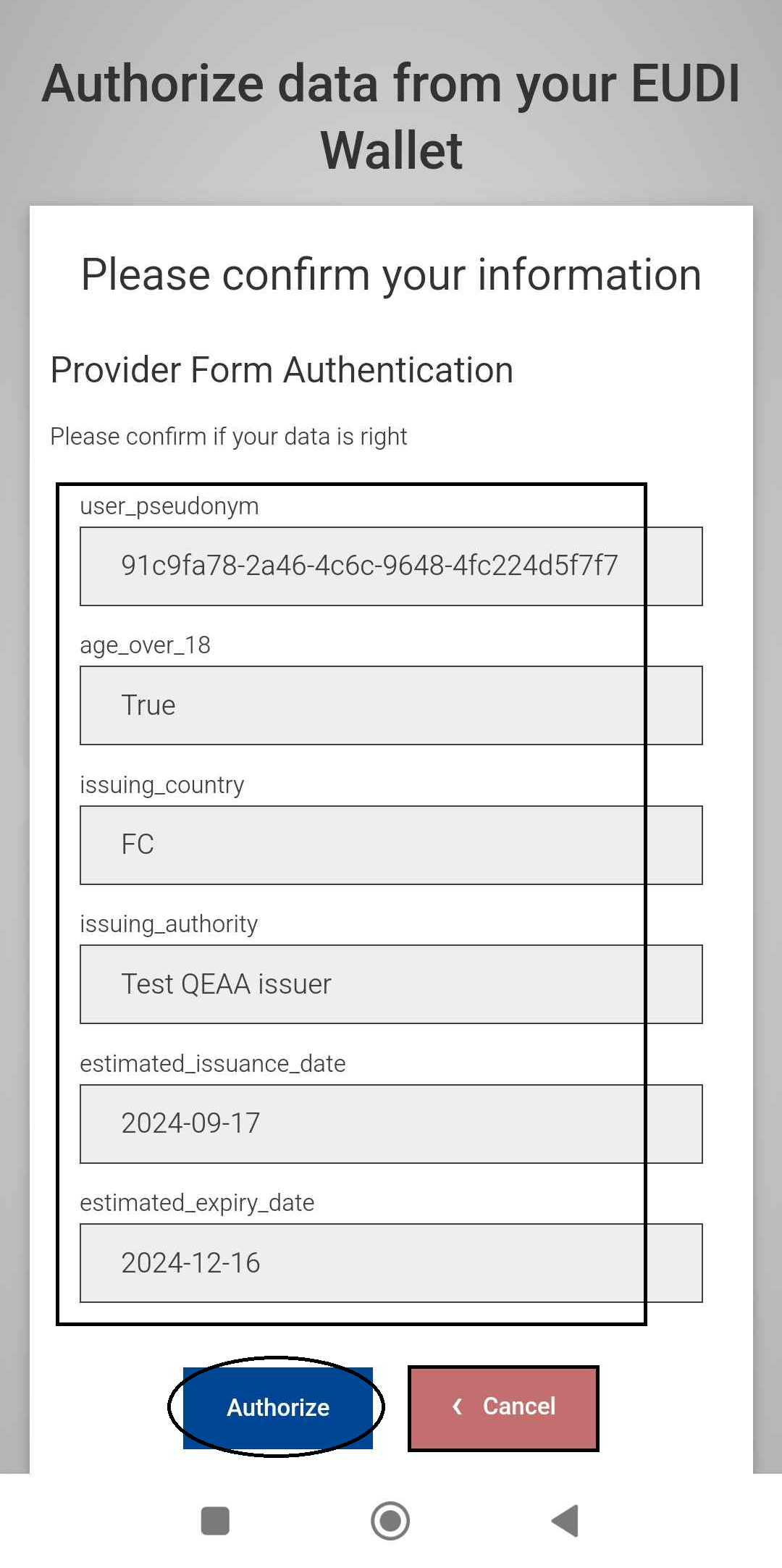Click the Authorize data from your EUDI Wallet header
This screenshot has width=782, height=1568.
tap(391, 116)
